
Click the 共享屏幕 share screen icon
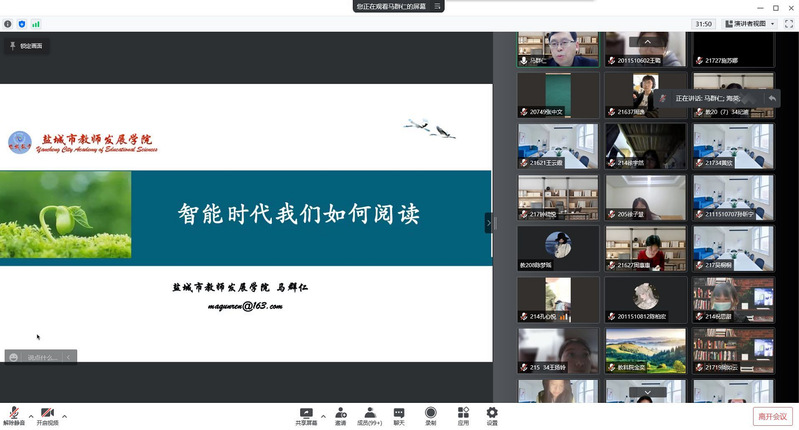coord(307,414)
